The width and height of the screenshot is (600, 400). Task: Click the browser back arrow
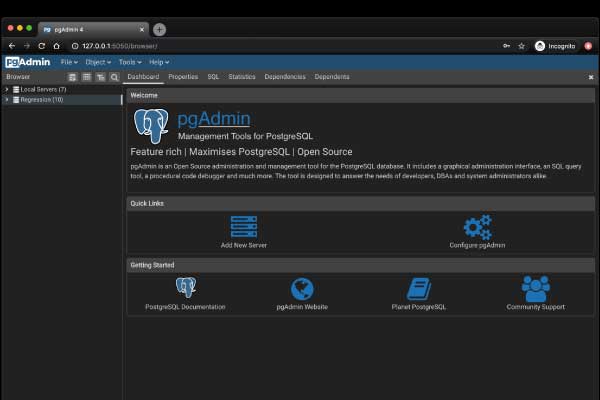(12, 46)
